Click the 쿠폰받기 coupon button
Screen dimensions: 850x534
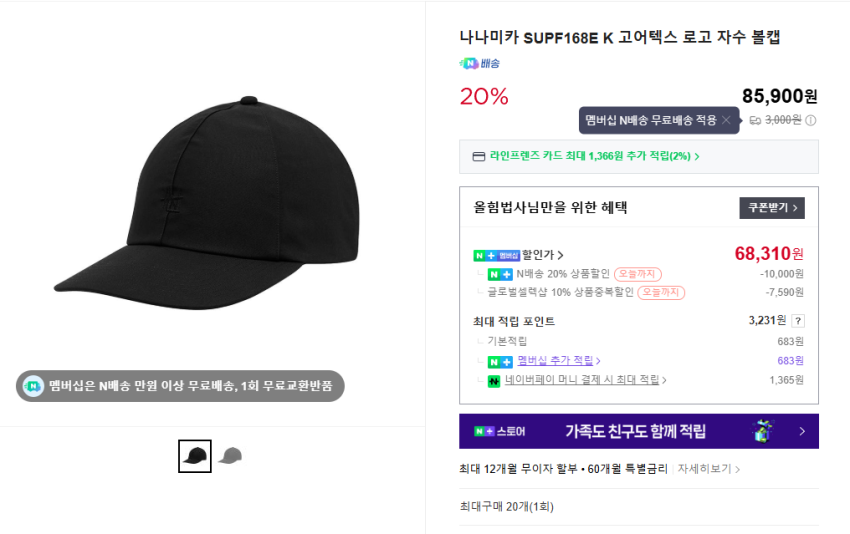point(772,208)
